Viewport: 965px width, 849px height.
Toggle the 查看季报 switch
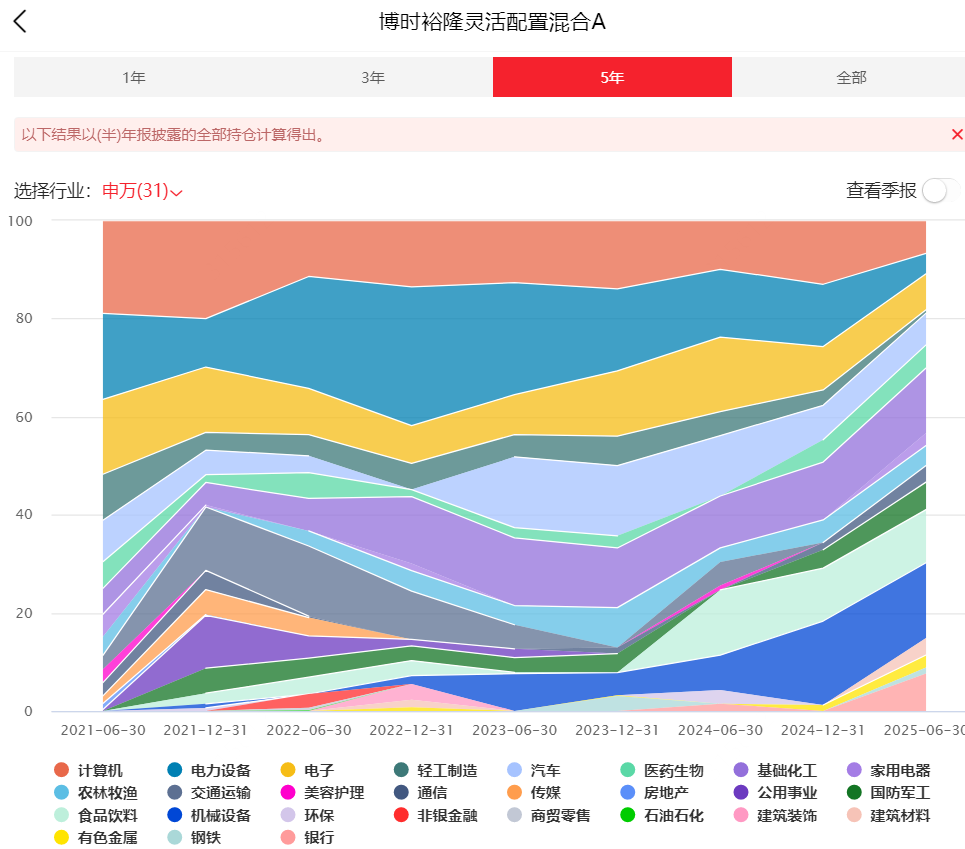[940, 191]
